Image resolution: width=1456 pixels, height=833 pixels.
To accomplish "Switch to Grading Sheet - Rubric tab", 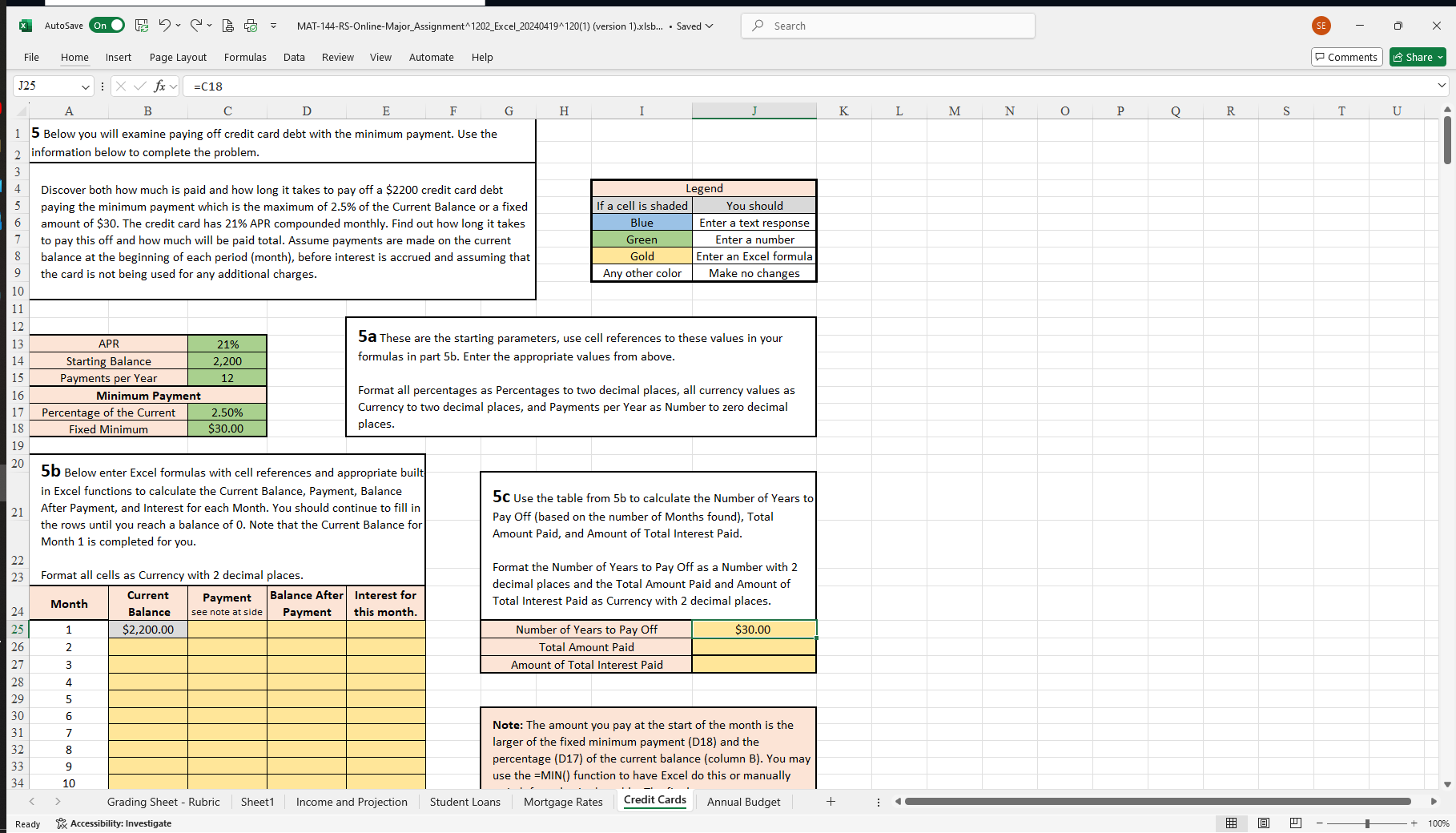I will (163, 802).
